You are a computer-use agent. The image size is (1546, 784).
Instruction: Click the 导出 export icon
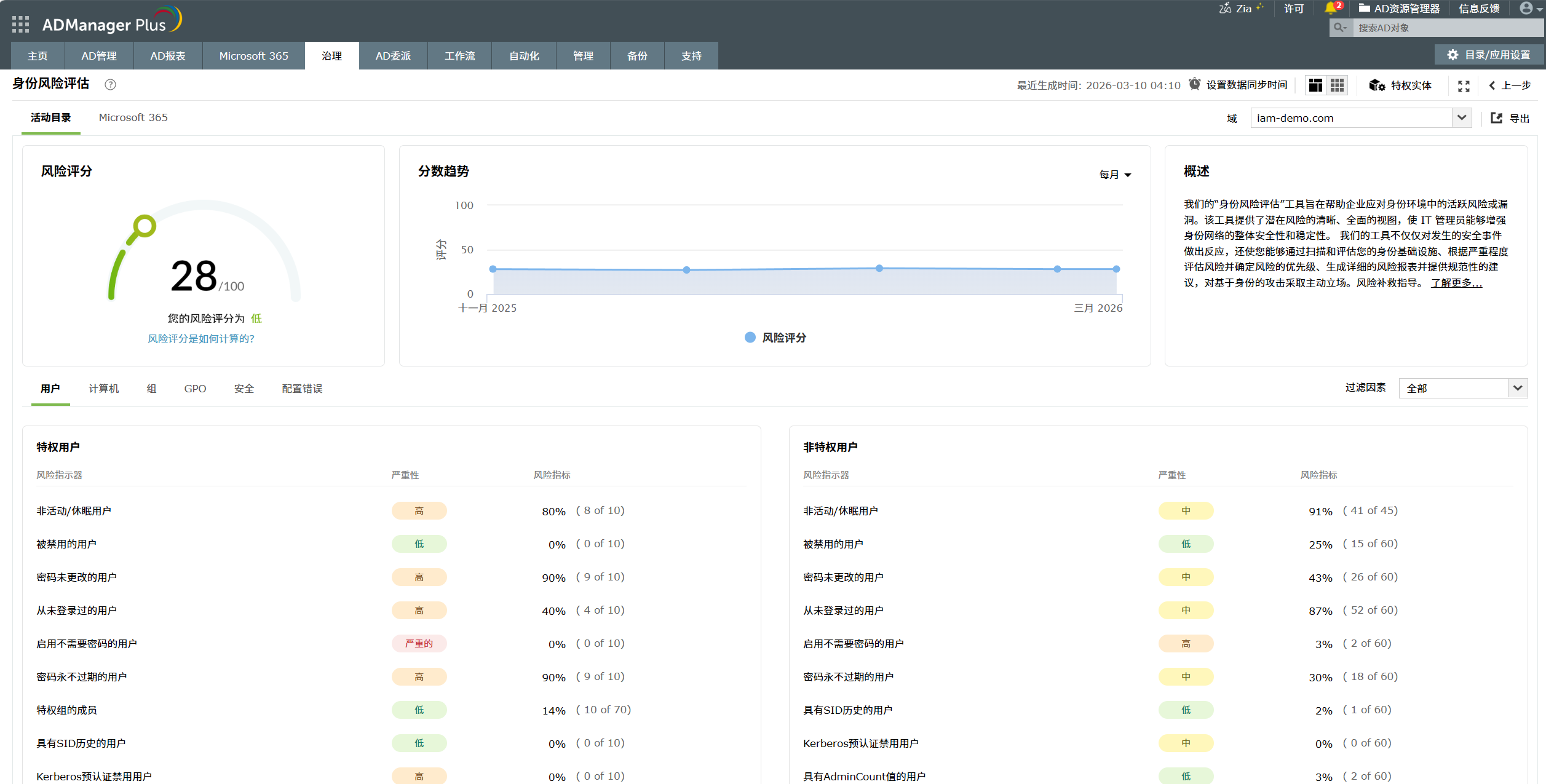[x=1496, y=118]
